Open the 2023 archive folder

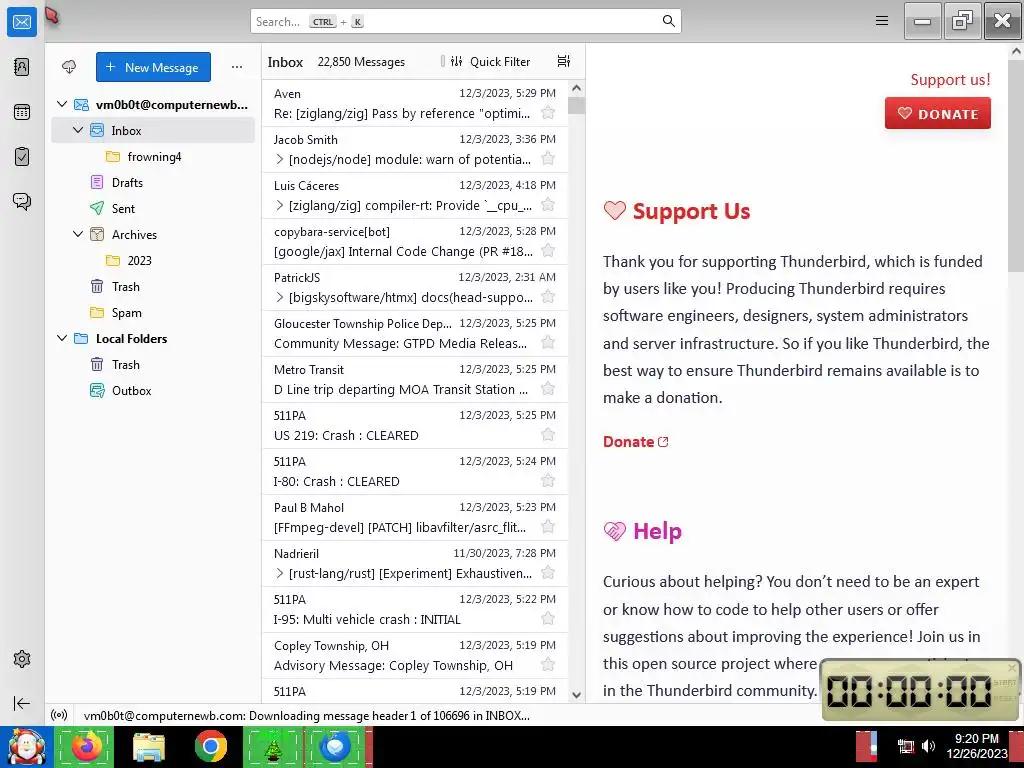(x=153, y=261)
